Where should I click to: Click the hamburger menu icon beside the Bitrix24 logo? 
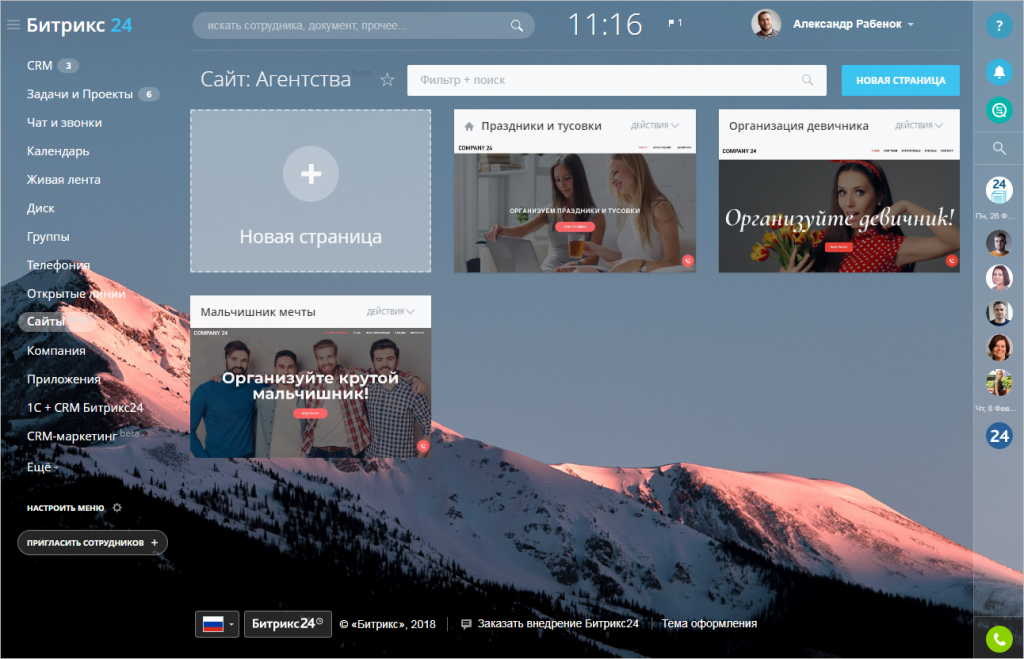[x=13, y=25]
